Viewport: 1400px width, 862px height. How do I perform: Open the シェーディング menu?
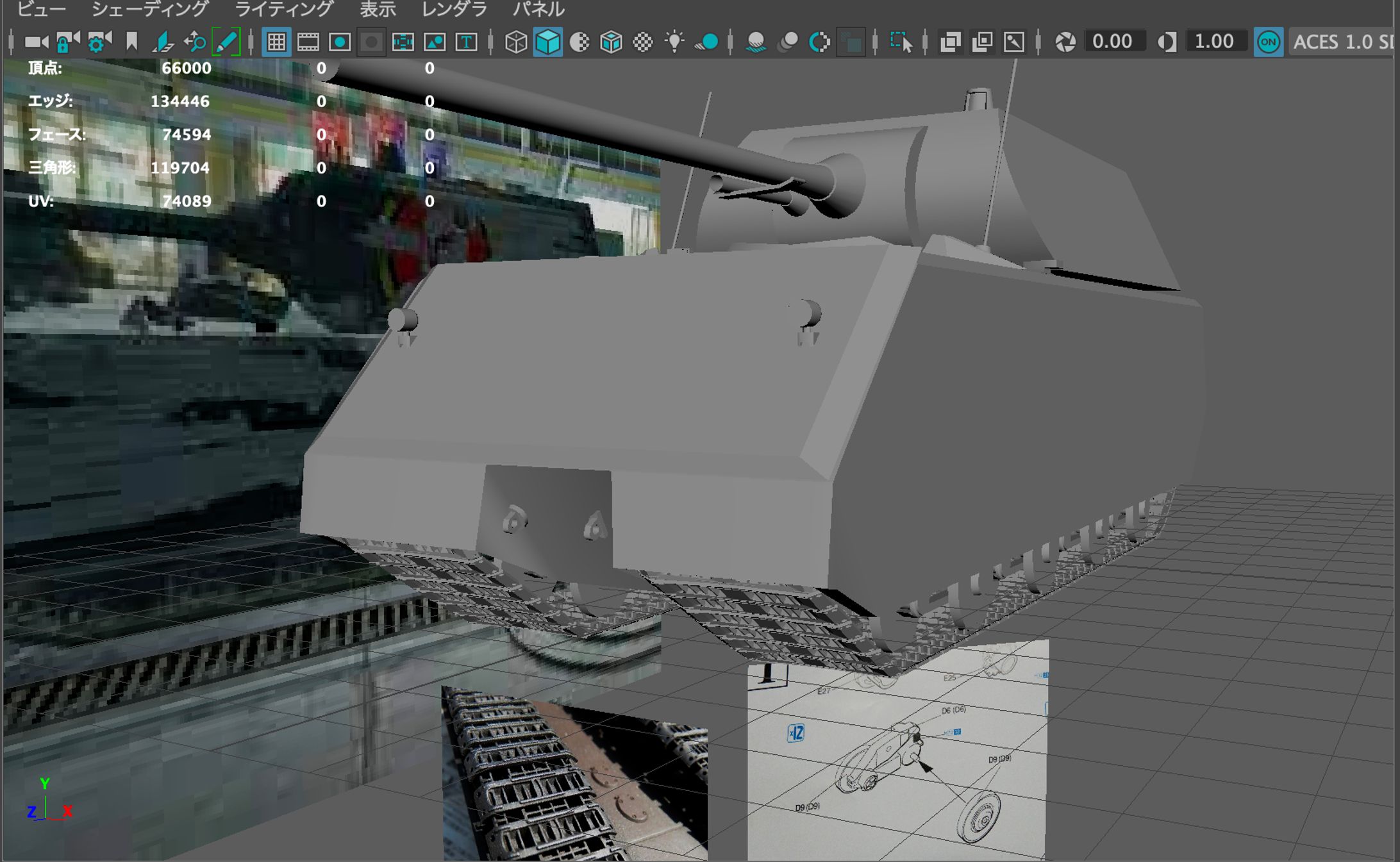click(x=149, y=9)
